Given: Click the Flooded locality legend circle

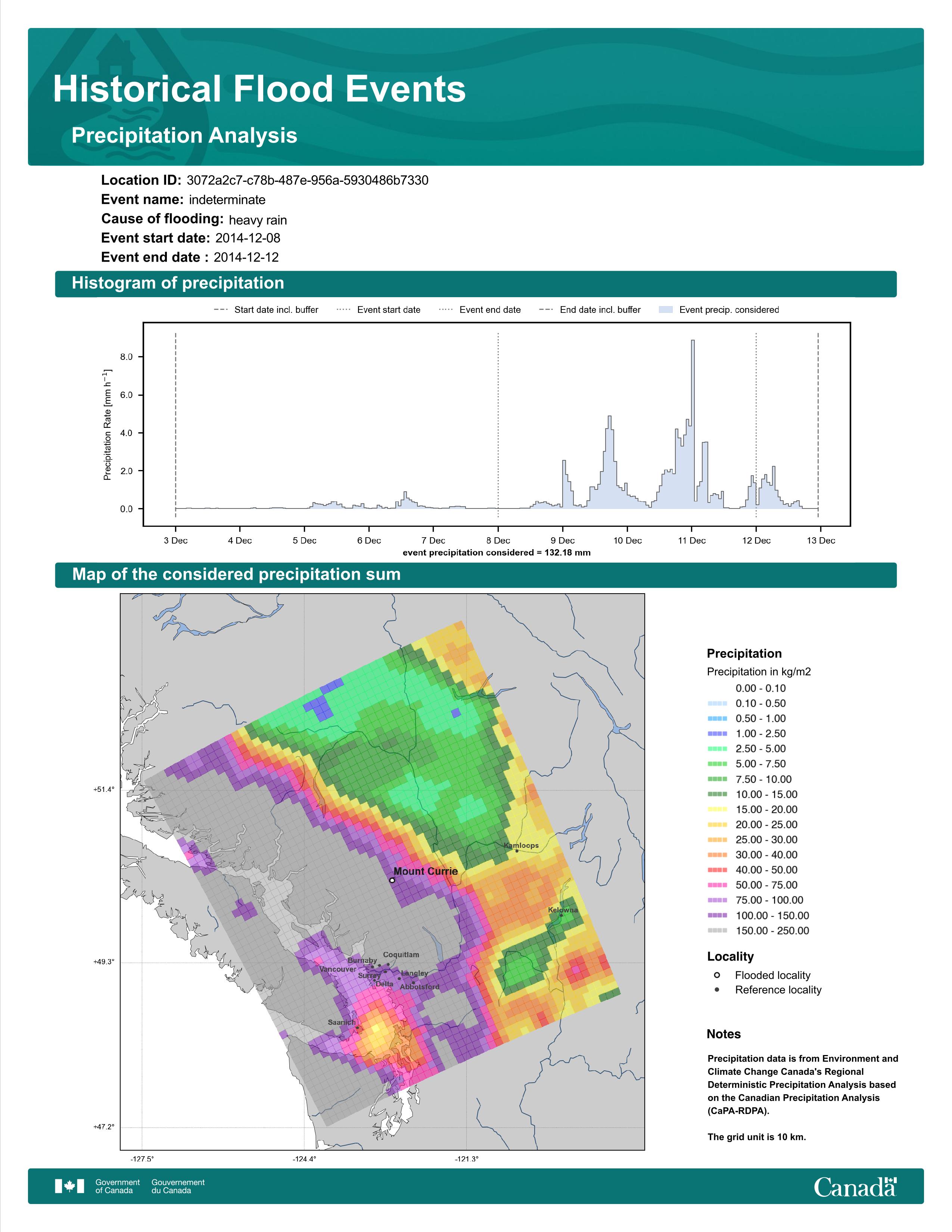Looking at the screenshot, I should point(717,975).
